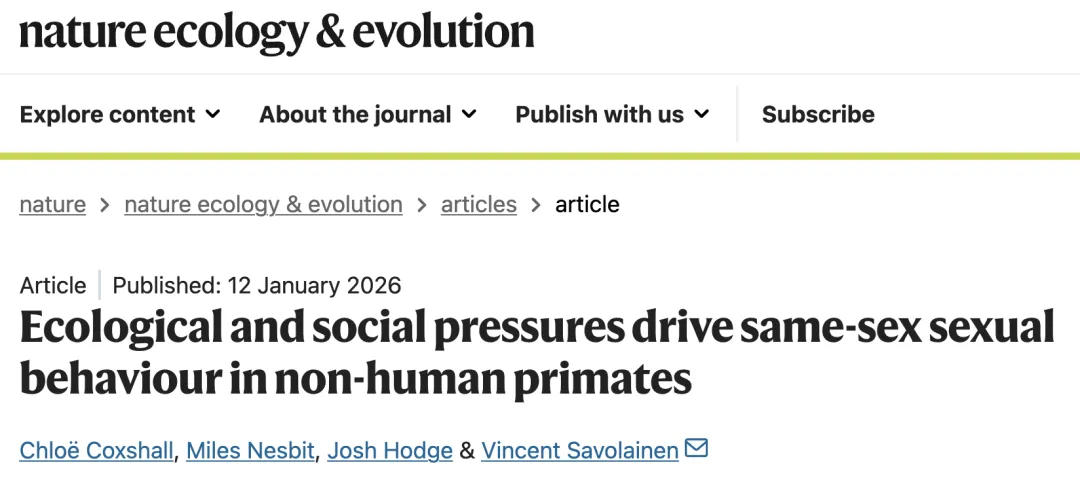The height and width of the screenshot is (482, 1080).
Task: Open the About the journal menu label
Action: point(355,115)
